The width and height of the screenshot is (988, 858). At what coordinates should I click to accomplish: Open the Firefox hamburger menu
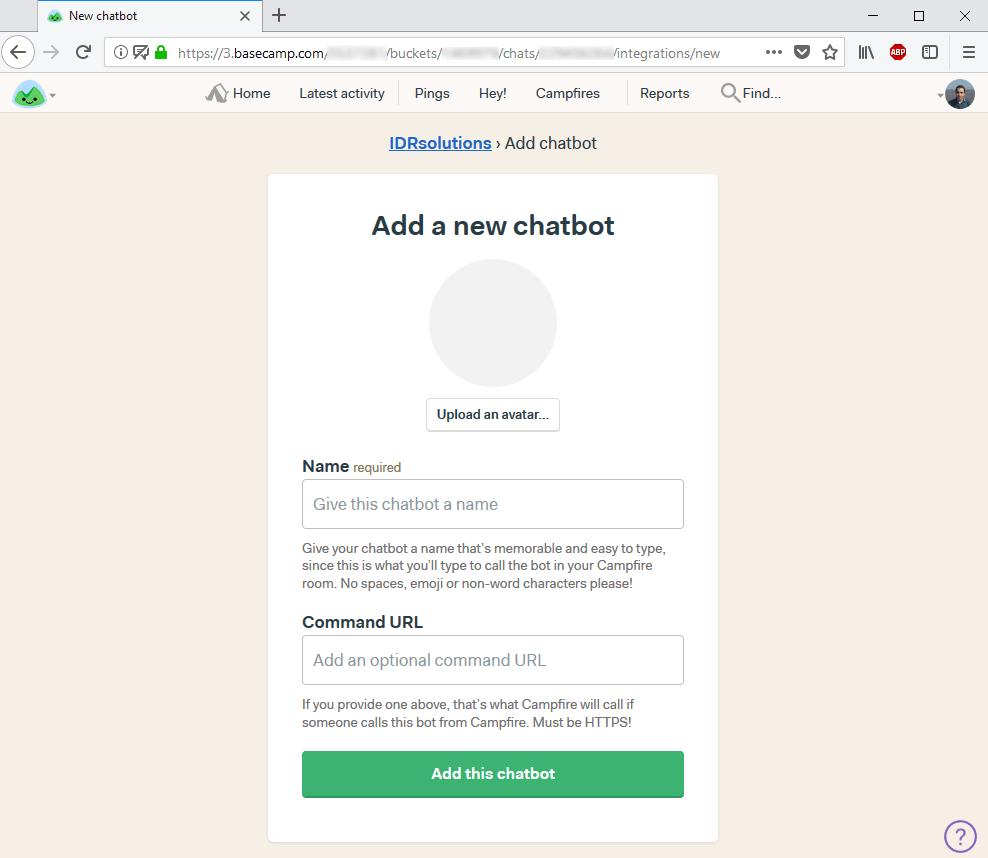966,52
